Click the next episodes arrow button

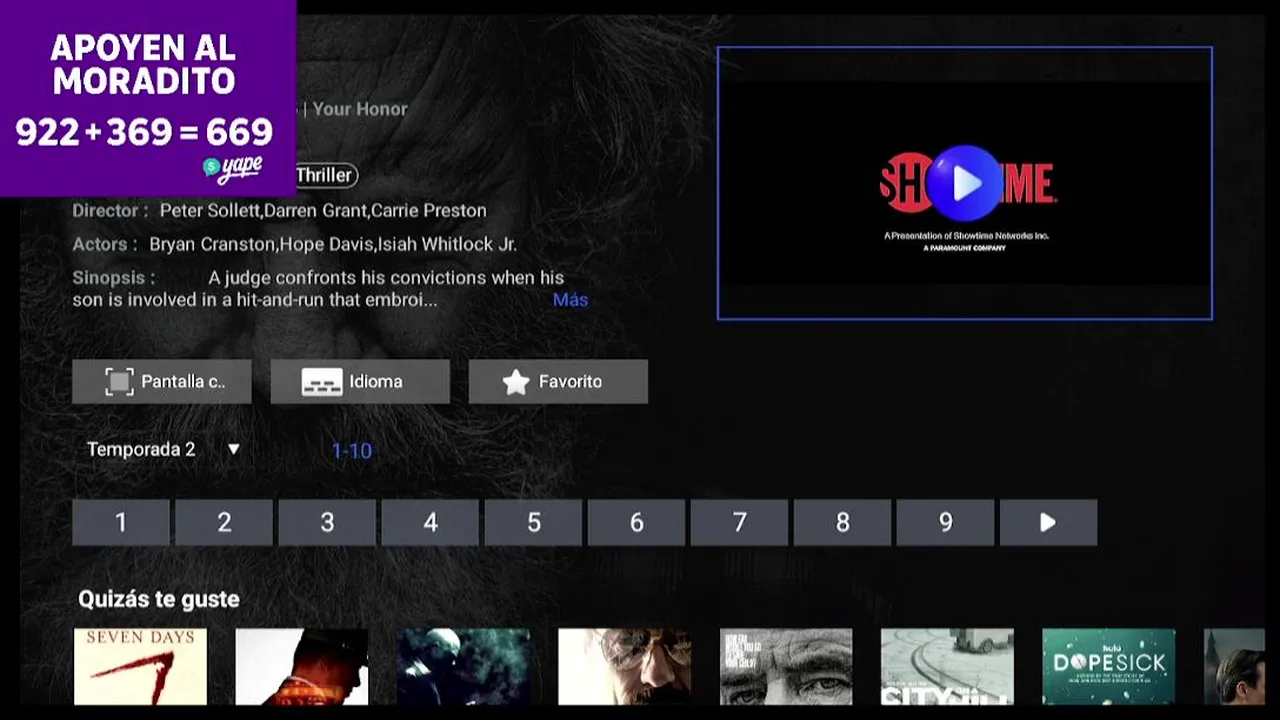(1048, 522)
